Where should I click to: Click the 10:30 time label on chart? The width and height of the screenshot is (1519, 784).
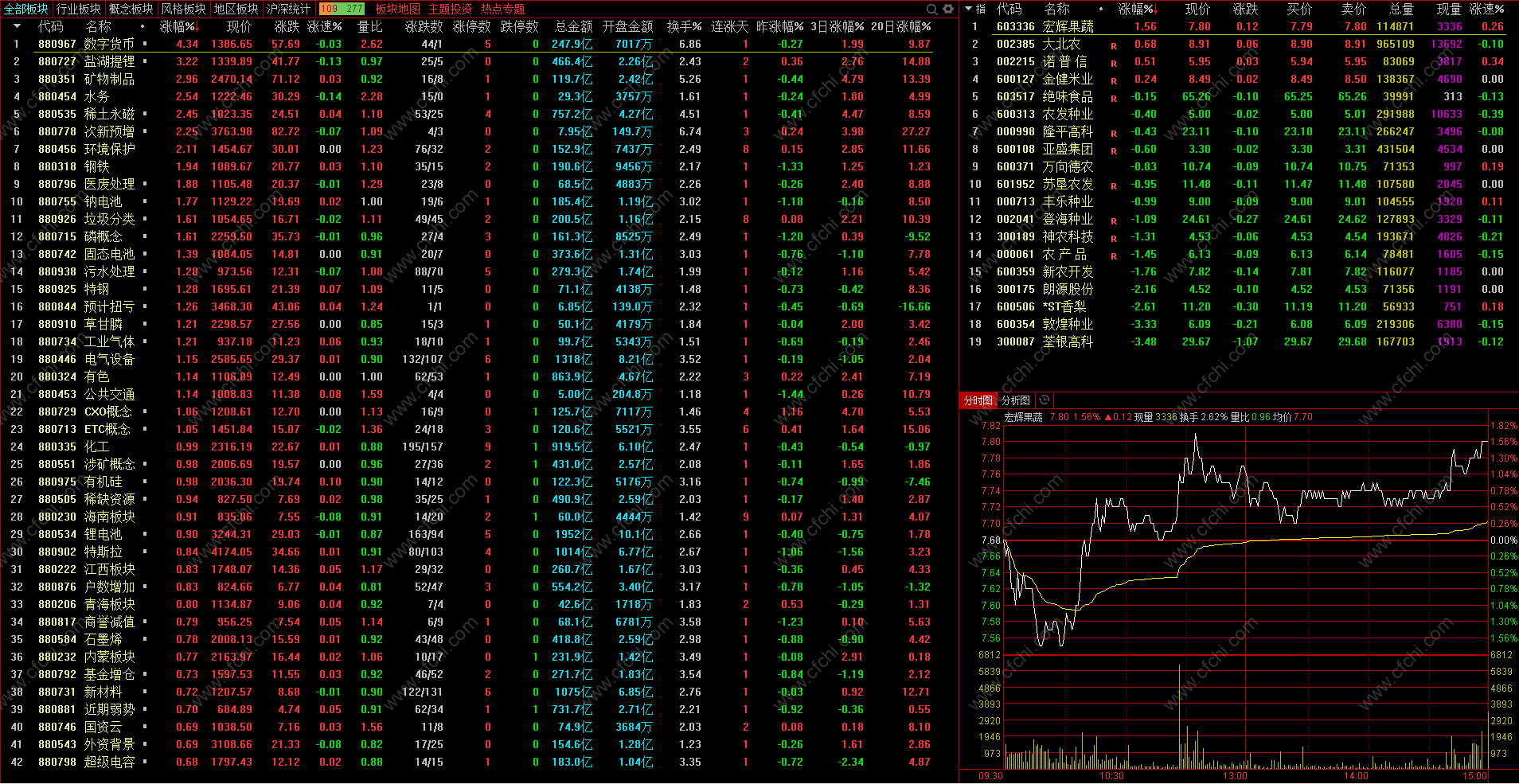tap(1111, 776)
